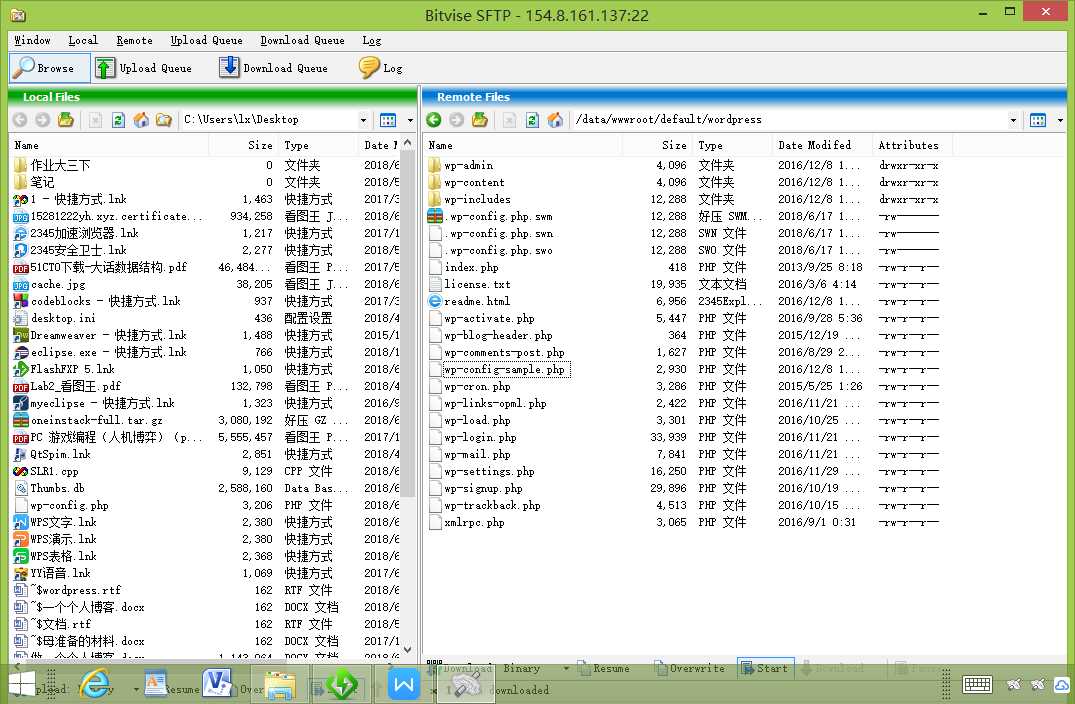Image resolution: width=1075 pixels, height=704 pixels.
Task: Click the local browse-folder icon
Action: [163, 120]
